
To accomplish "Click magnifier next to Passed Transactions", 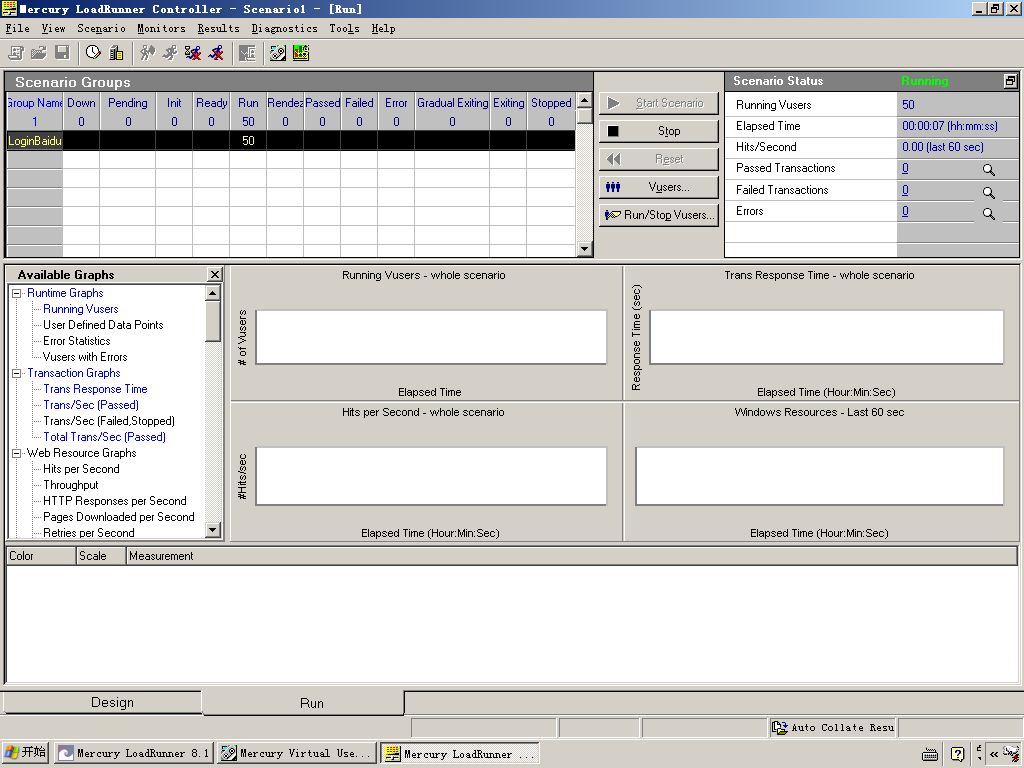I will 989,170.
